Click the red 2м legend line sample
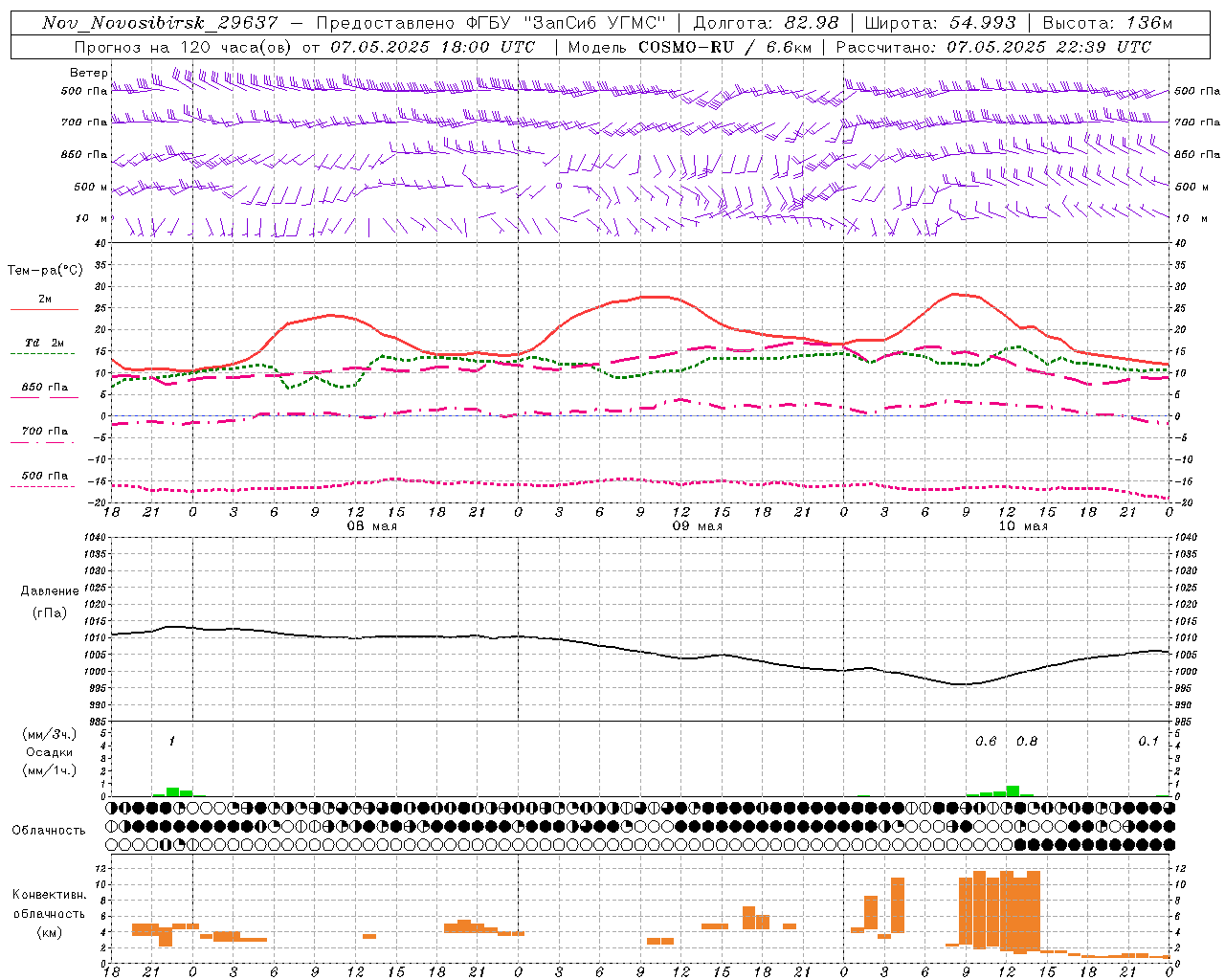This screenshot has height=980, width=1225. pos(44,310)
